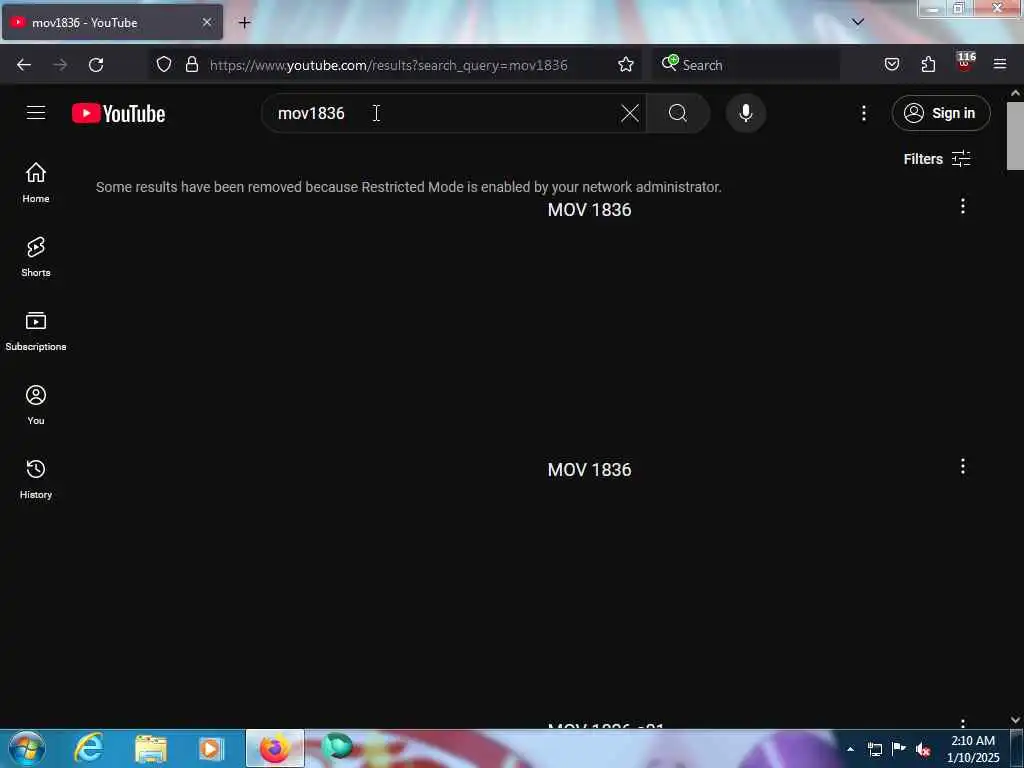Screen dimensions: 1024x768
Task: Open the Firefox application menu
Action: (1000, 65)
